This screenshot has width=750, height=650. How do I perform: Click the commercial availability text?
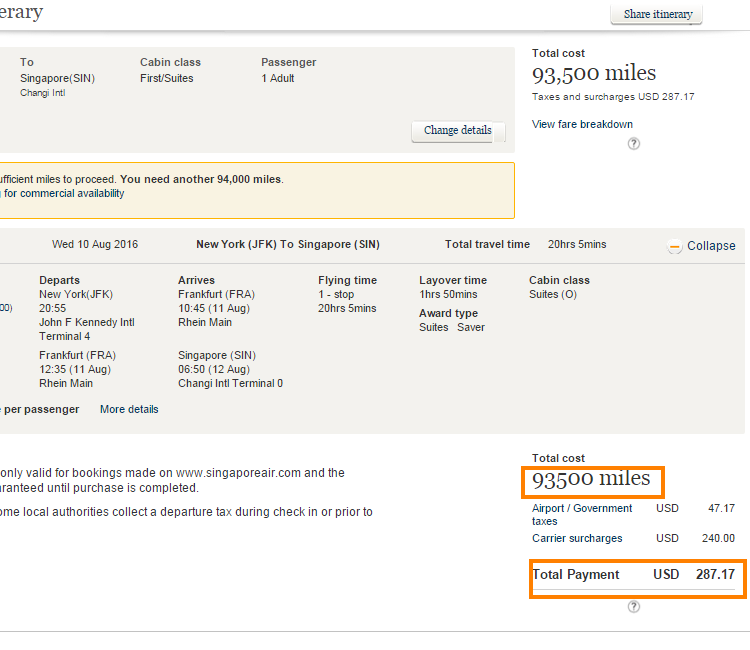[x=64, y=194]
